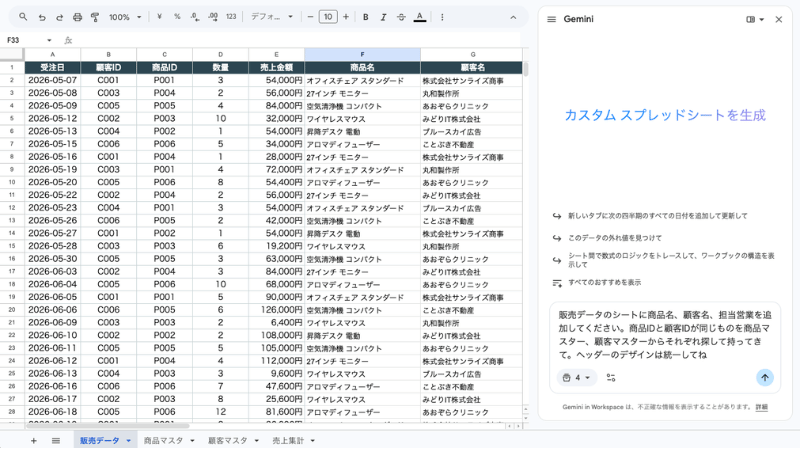Undo the last action
Image resolution: width=800 pixels, height=450 pixels.
click(x=42, y=17)
